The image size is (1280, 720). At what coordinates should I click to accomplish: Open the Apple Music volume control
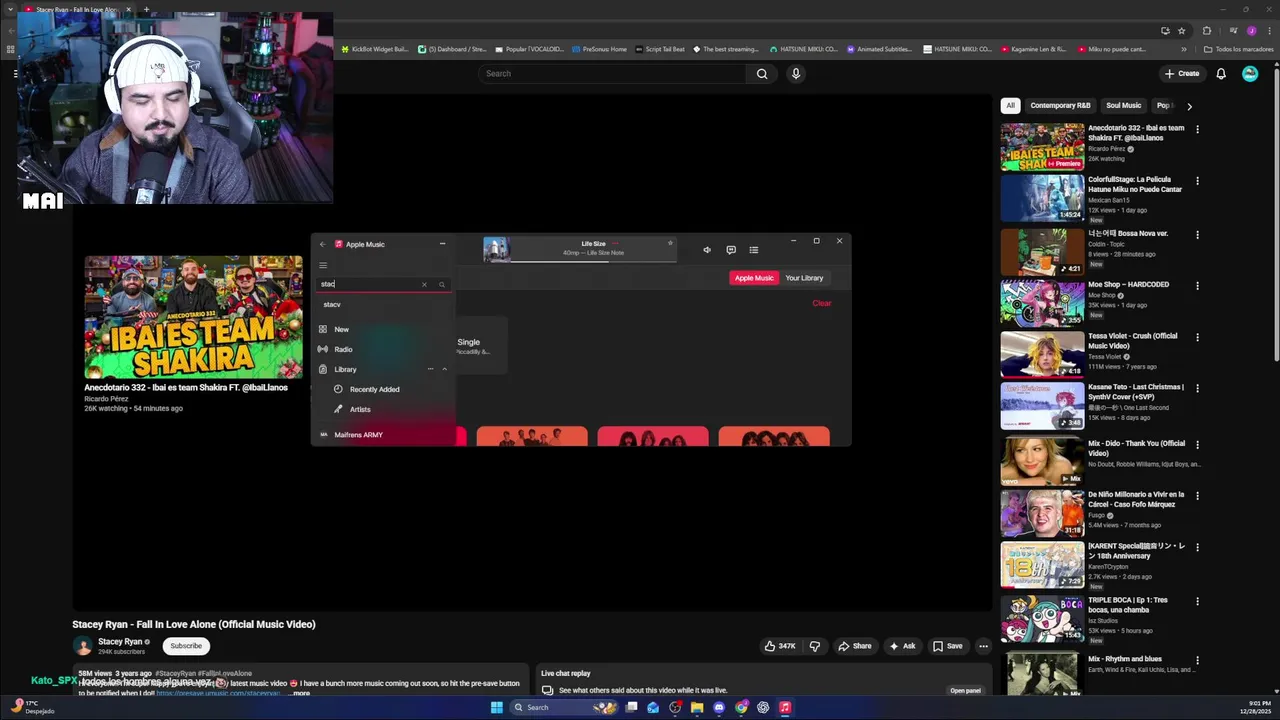(x=707, y=250)
